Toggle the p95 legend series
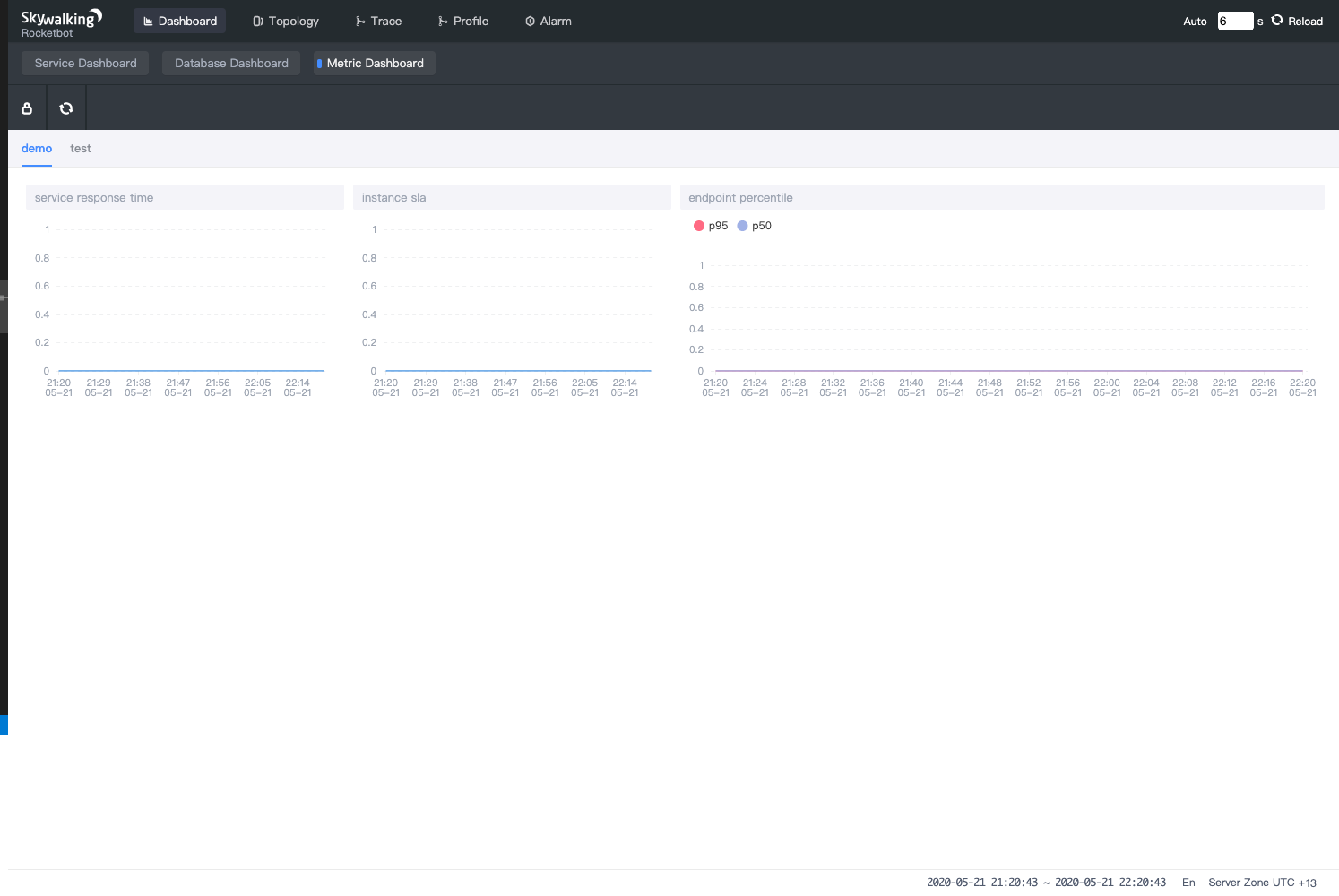This screenshot has height=896, width=1339. (x=711, y=226)
